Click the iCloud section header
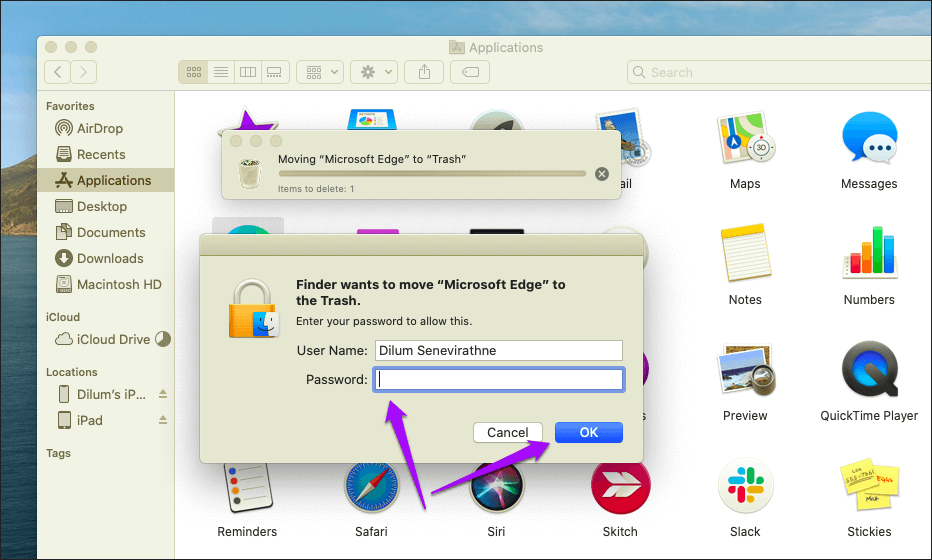Image resolution: width=932 pixels, height=560 pixels. (62, 317)
